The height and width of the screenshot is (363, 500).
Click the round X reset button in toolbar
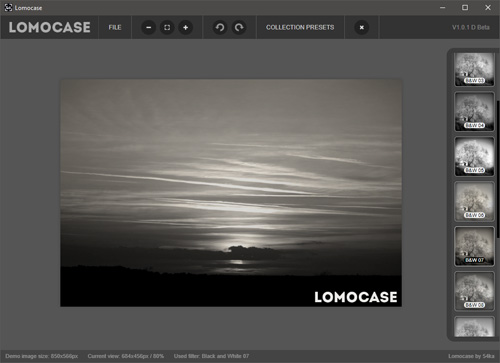coord(362,27)
